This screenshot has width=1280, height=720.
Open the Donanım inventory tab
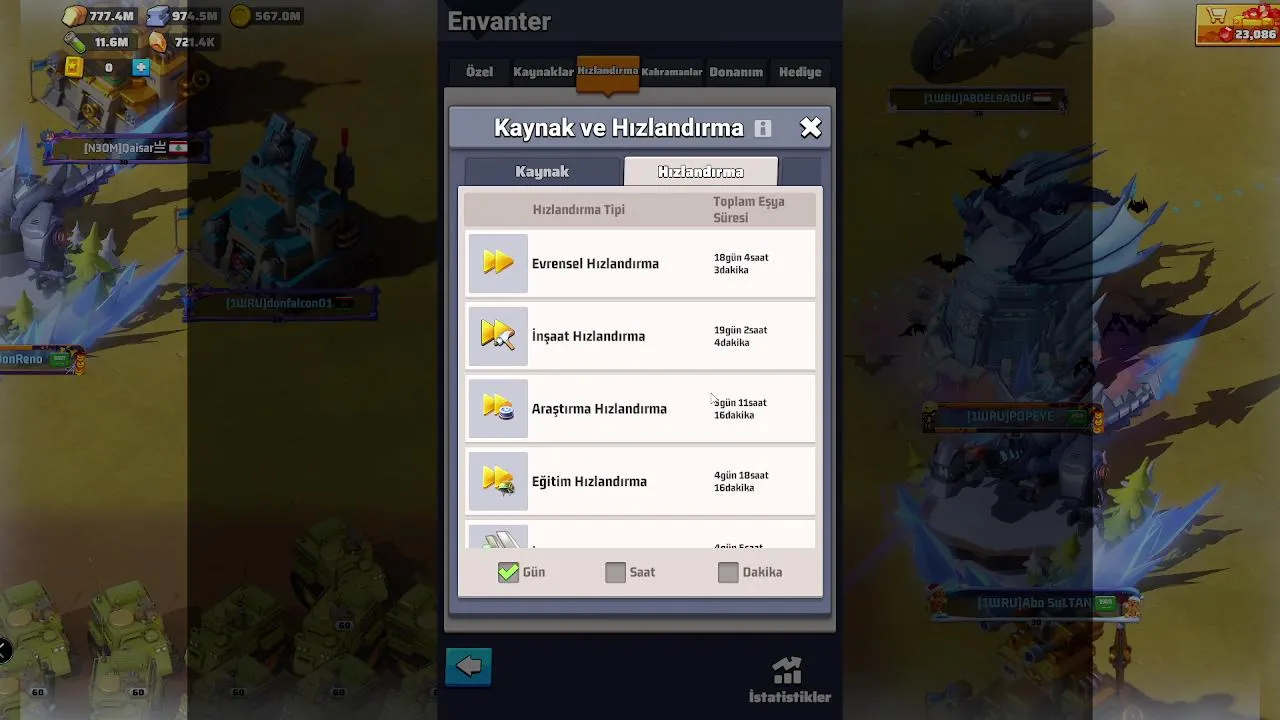736,72
